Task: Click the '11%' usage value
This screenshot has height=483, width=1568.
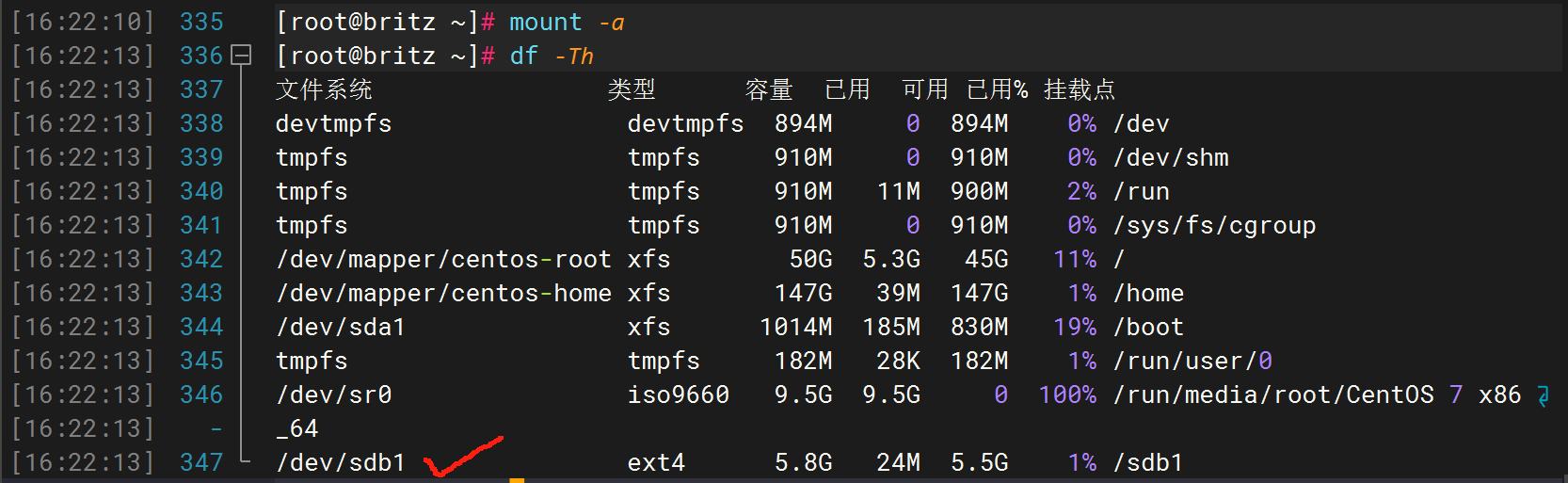Action: [x=1076, y=259]
